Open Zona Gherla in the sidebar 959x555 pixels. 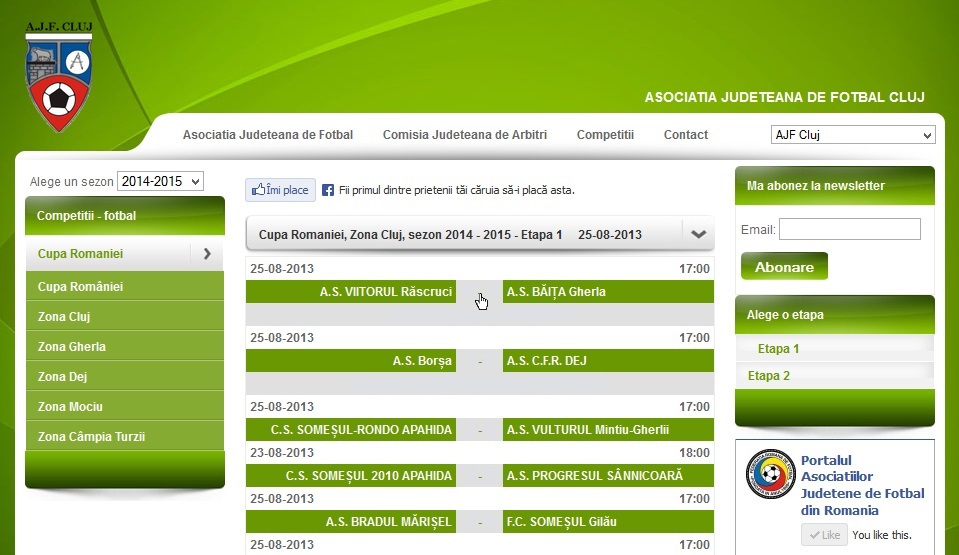pyautogui.click(x=72, y=347)
